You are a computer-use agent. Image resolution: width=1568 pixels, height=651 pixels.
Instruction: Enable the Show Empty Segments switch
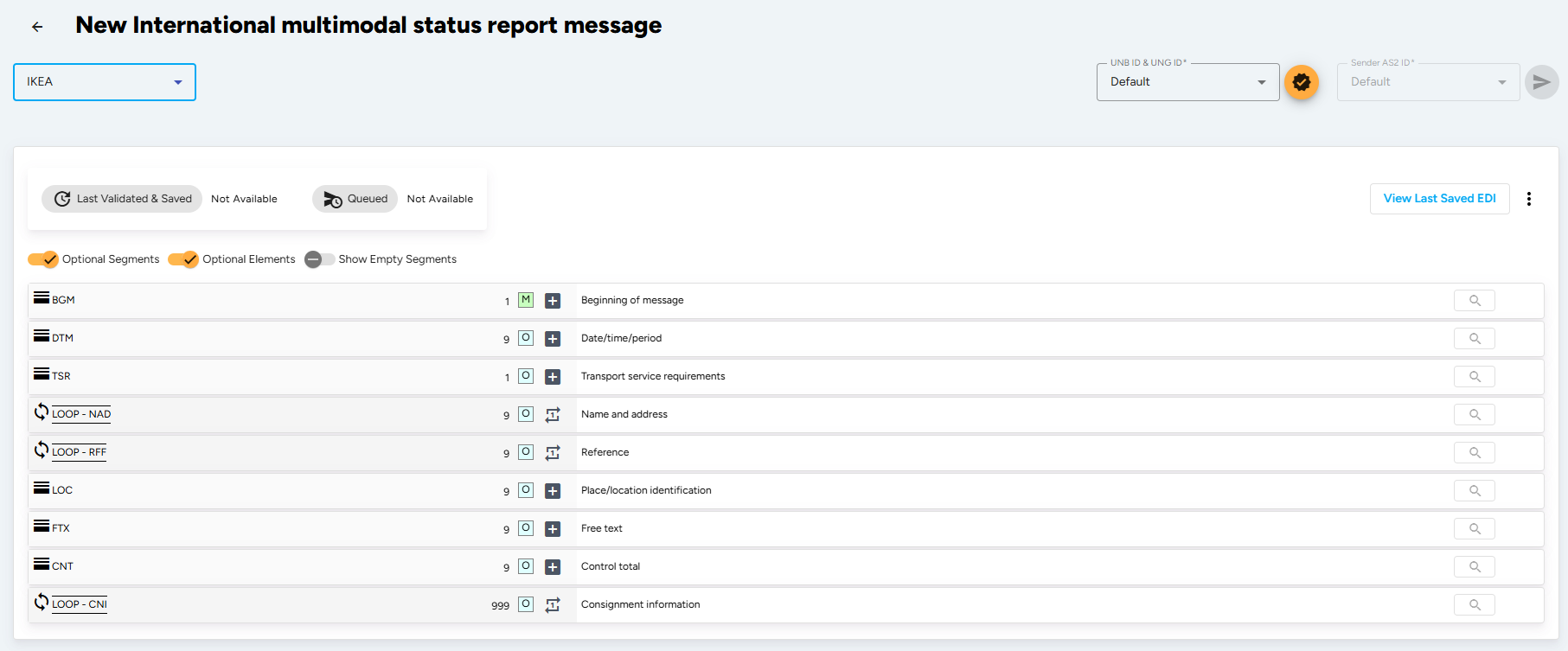[x=319, y=259]
